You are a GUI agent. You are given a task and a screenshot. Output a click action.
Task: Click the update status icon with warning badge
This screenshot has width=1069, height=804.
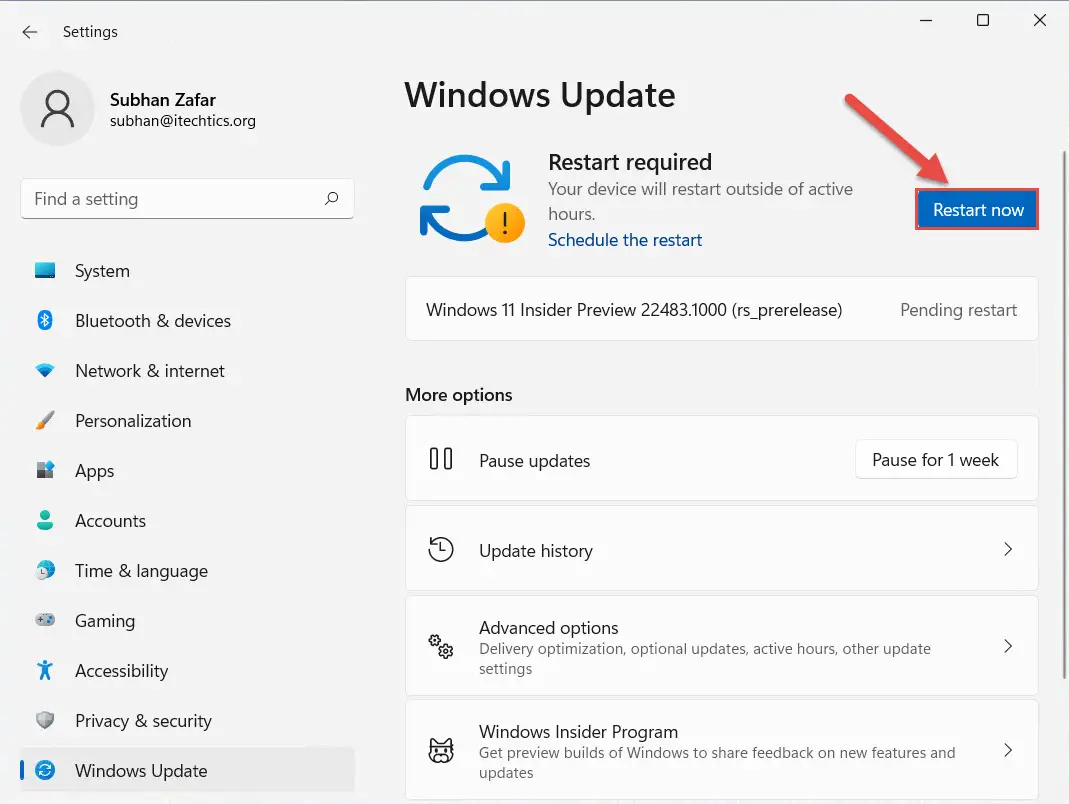point(471,198)
